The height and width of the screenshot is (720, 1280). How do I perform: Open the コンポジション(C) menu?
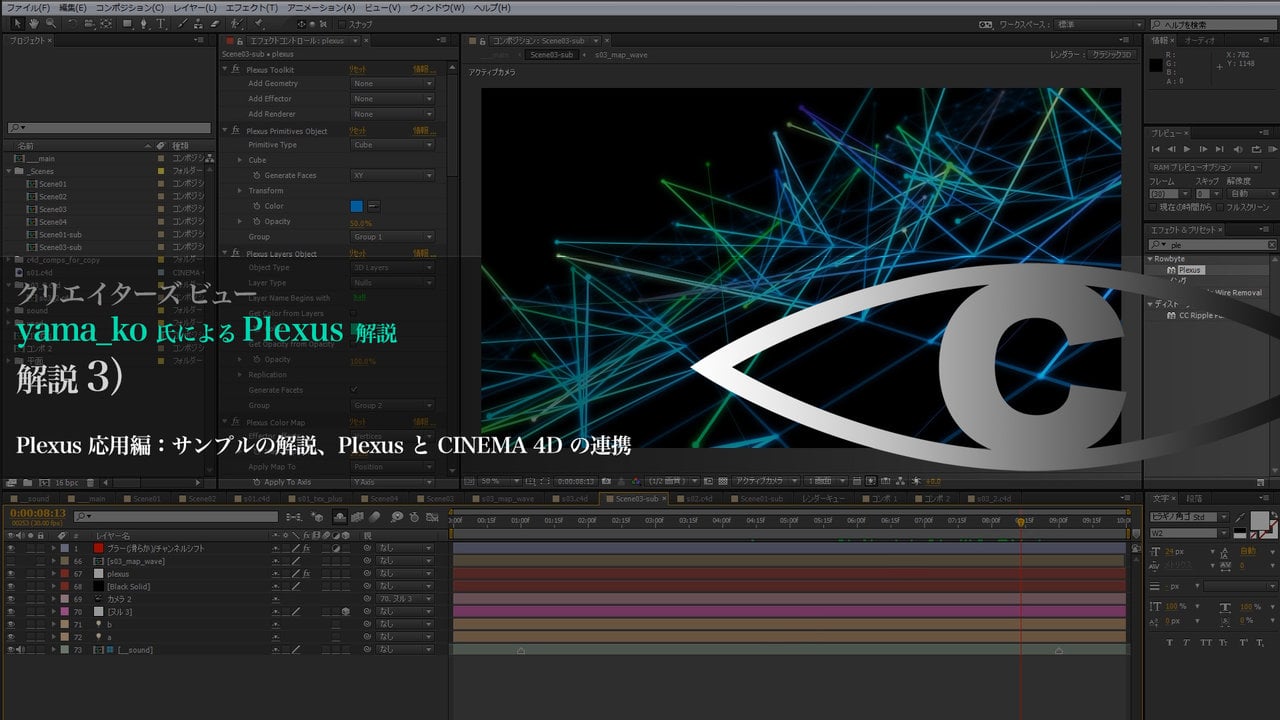pos(129,7)
